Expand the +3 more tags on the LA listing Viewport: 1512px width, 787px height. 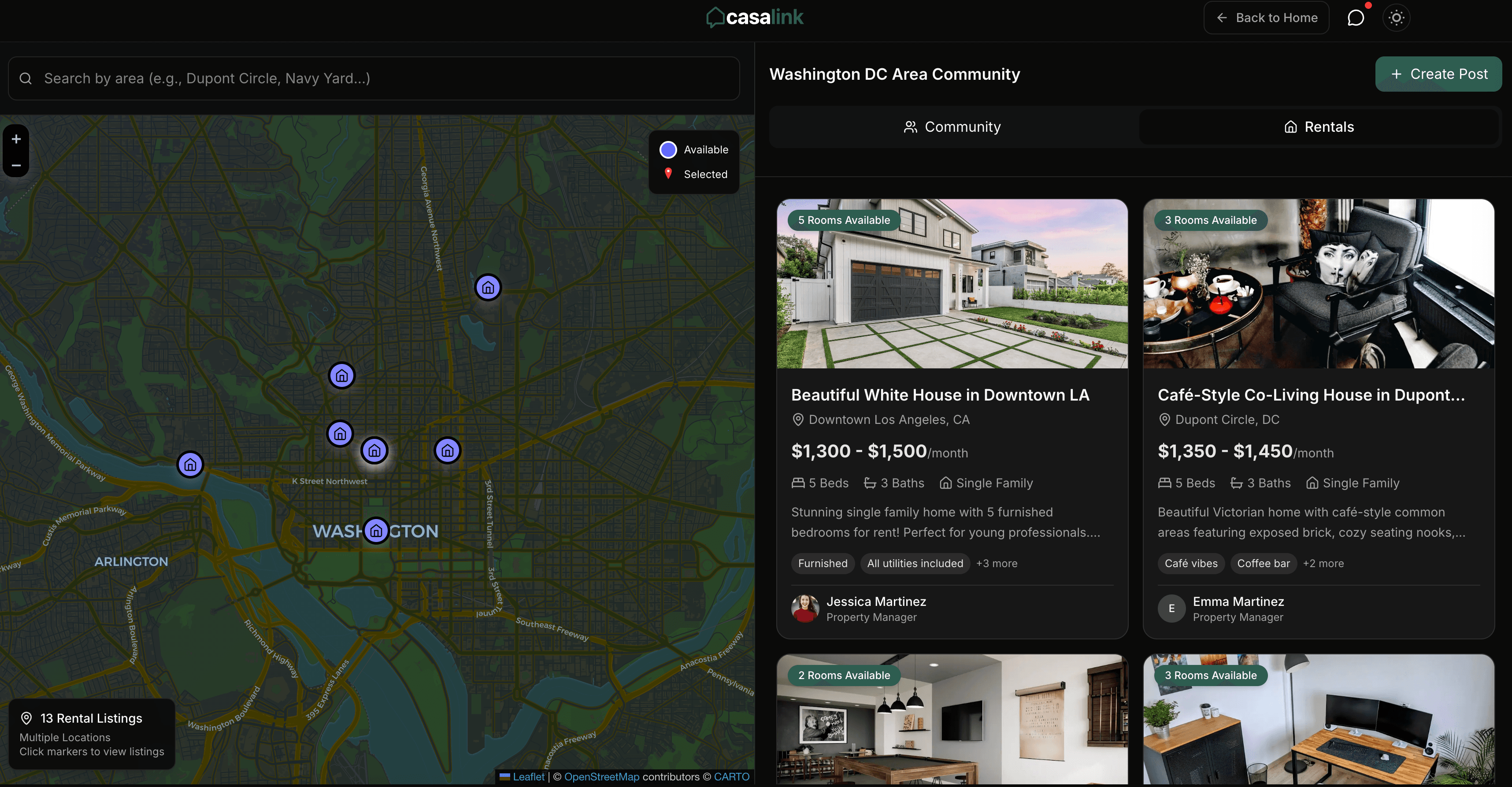996,563
